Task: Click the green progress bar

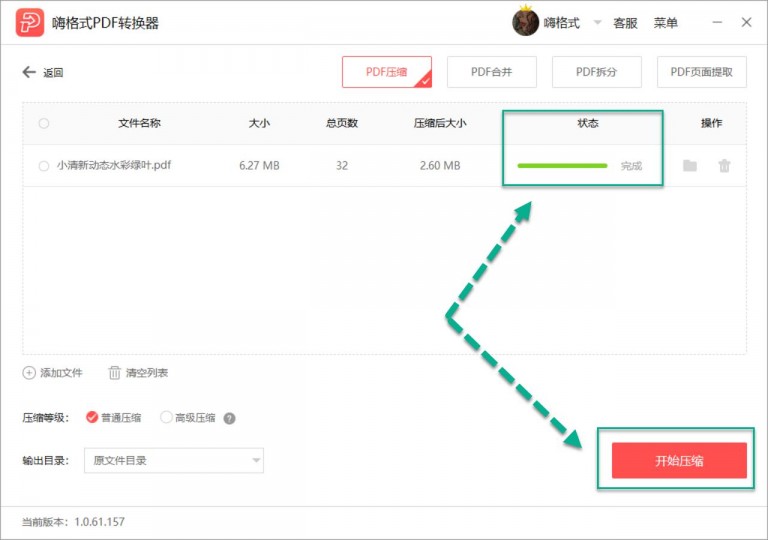Action: pos(562,166)
